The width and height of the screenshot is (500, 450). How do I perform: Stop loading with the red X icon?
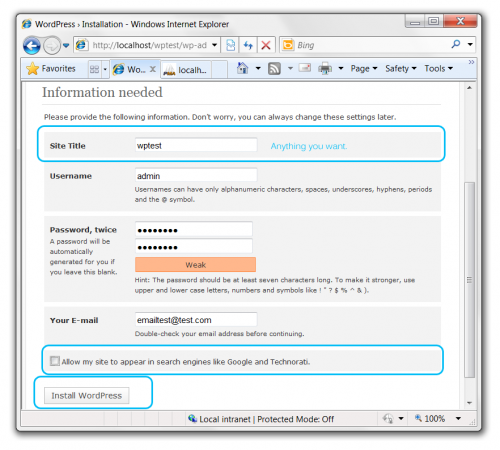pos(266,45)
